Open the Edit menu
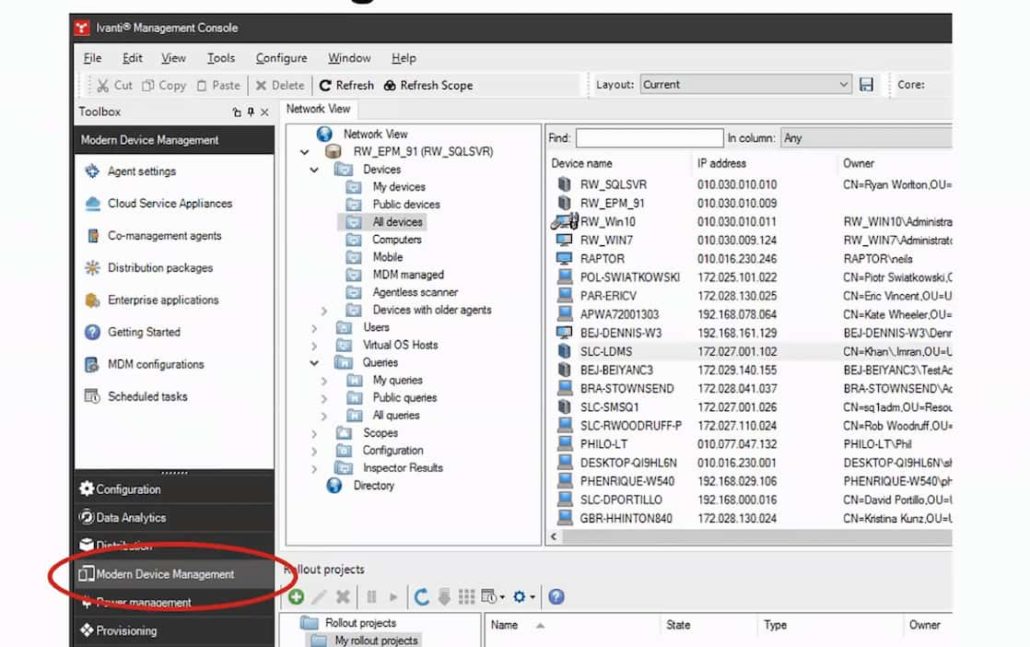This screenshot has width=1030, height=647. [132, 58]
